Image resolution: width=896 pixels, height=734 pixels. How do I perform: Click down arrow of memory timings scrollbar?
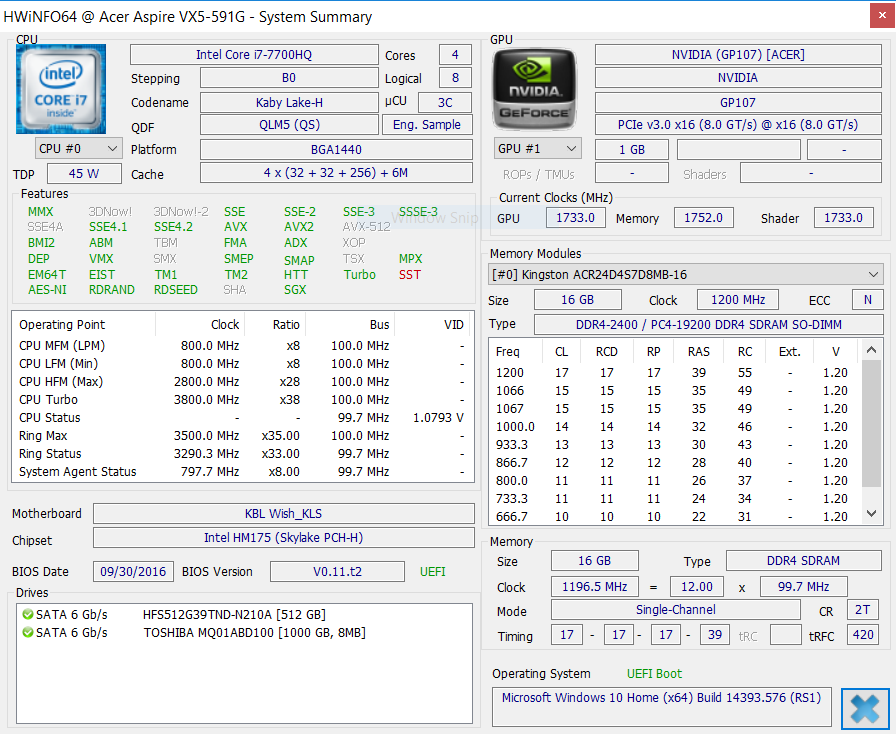[873, 516]
